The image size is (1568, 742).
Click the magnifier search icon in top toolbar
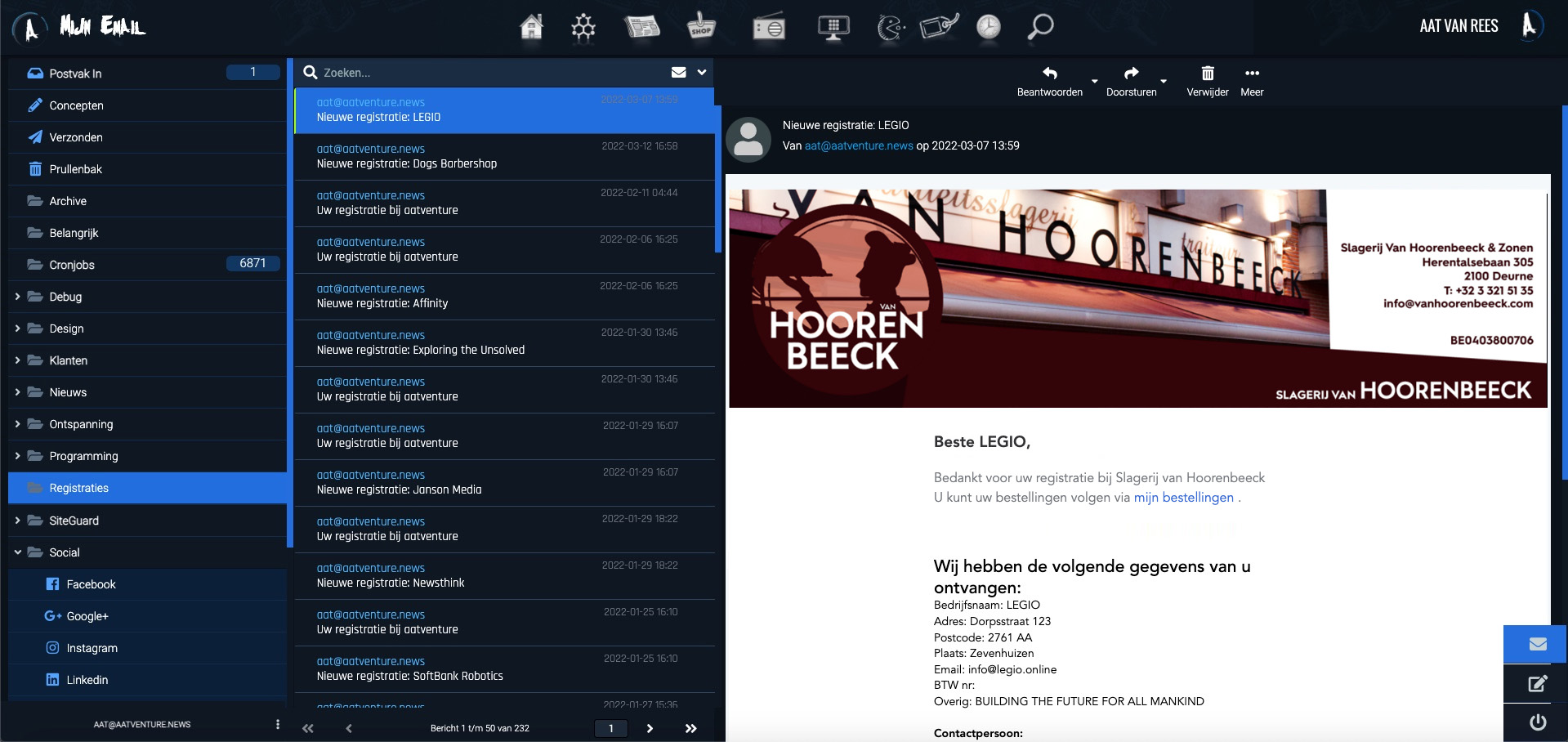point(1040,27)
